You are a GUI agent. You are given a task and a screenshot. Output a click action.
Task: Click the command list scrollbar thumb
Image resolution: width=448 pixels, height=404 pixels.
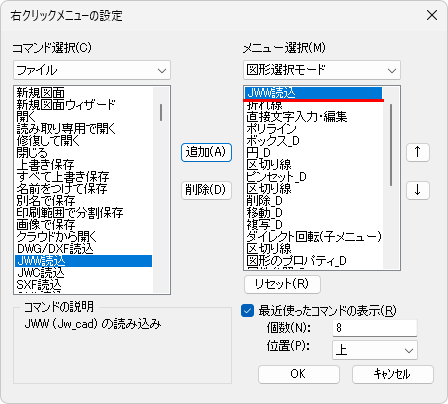(161, 112)
